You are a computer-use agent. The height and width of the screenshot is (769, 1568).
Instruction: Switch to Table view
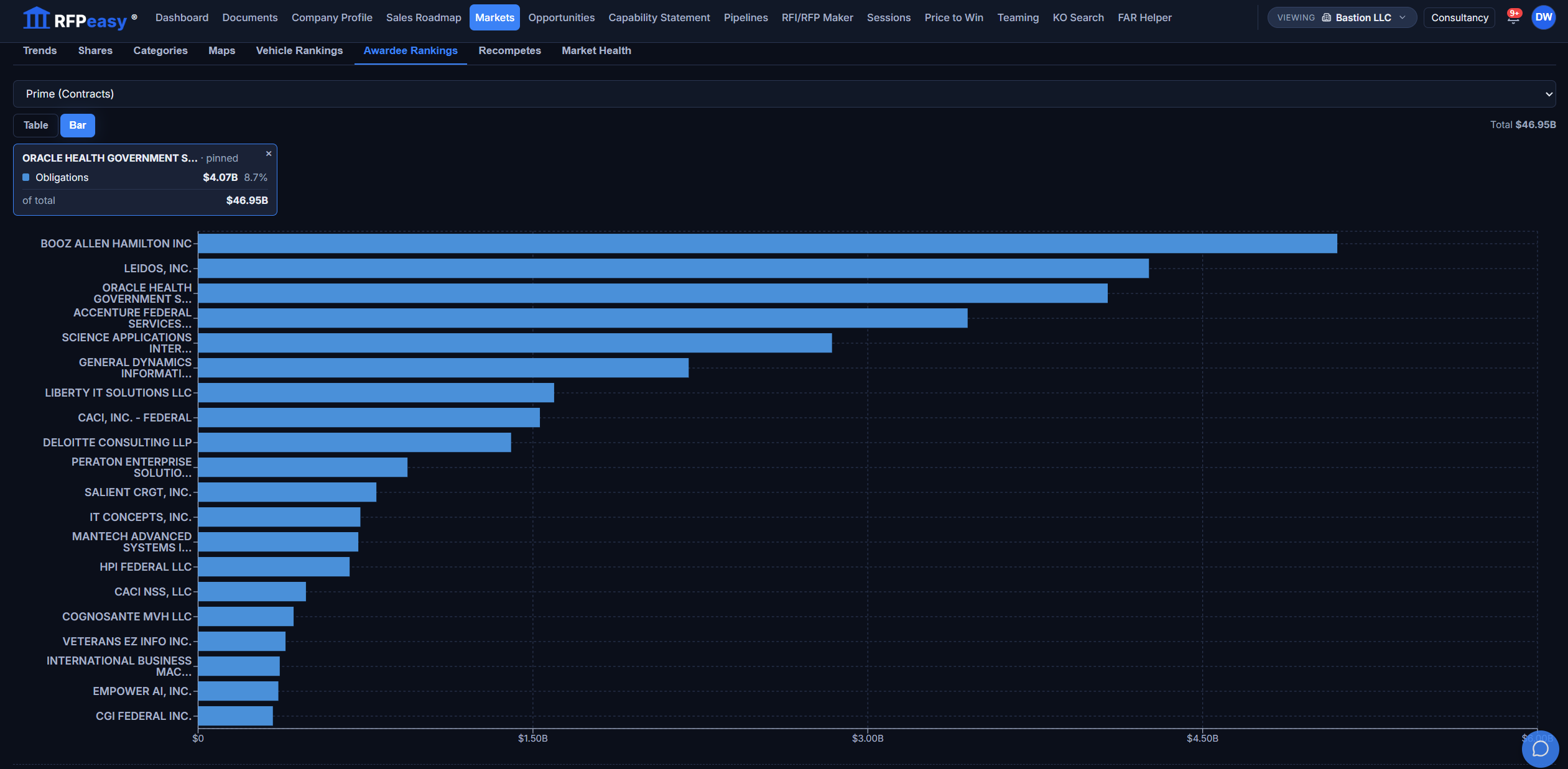coord(35,126)
